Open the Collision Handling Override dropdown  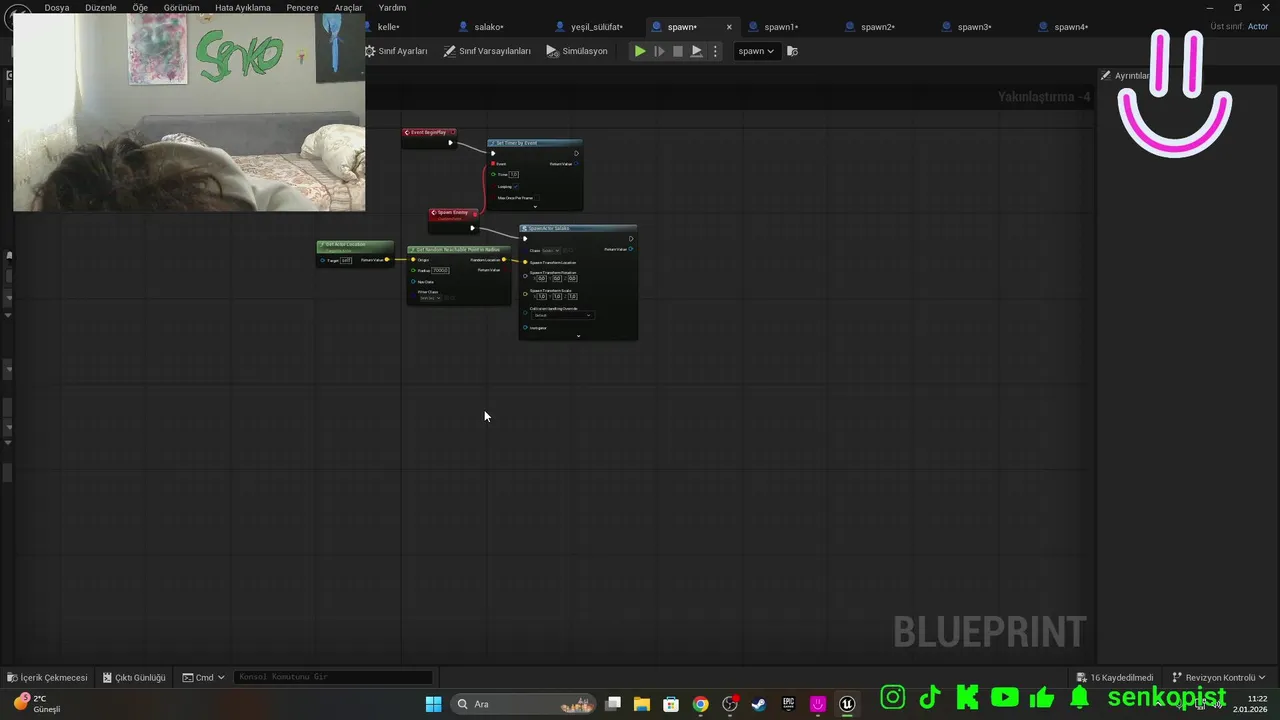tap(563, 315)
